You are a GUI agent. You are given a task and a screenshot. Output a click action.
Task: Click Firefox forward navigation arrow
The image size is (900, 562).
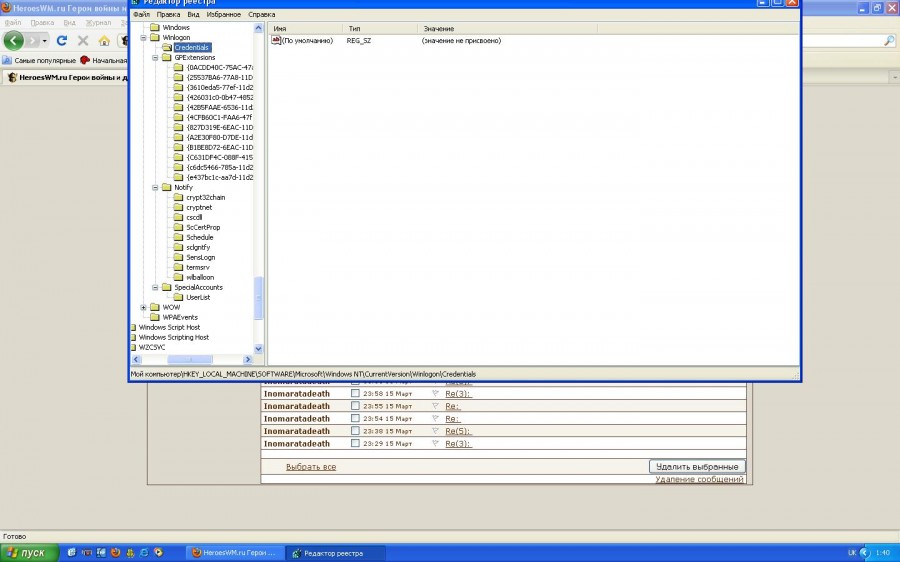pos(32,40)
